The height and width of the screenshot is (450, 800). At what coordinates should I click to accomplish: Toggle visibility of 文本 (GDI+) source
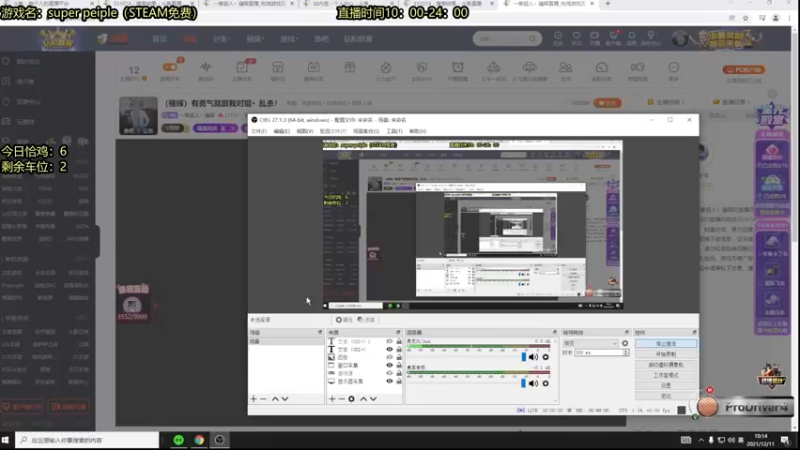(389, 349)
